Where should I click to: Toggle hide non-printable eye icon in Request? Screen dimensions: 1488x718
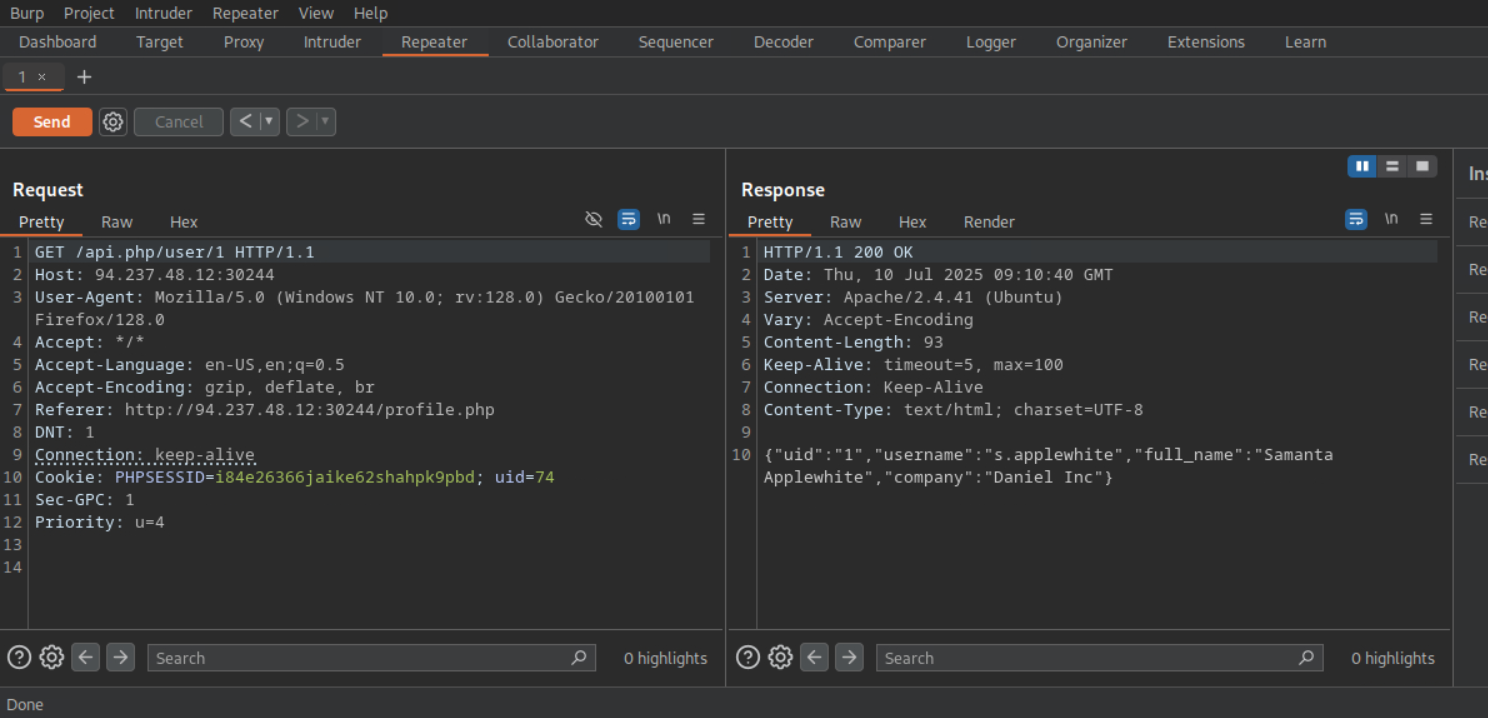(x=594, y=219)
